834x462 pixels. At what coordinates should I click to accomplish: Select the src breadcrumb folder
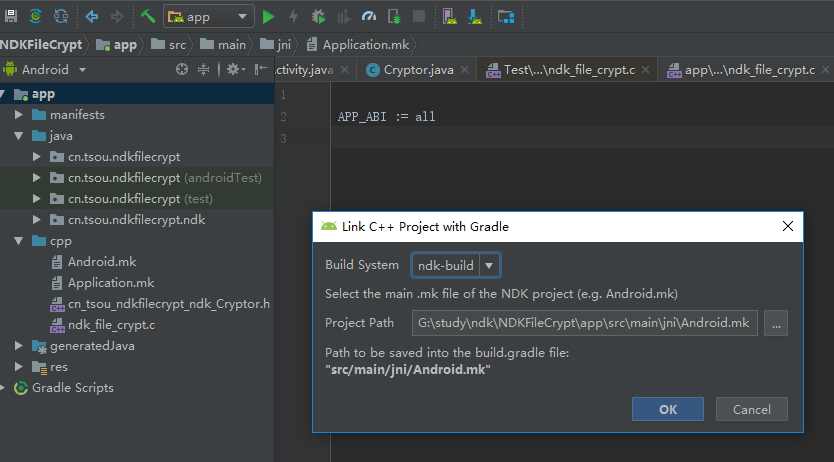click(169, 45)
